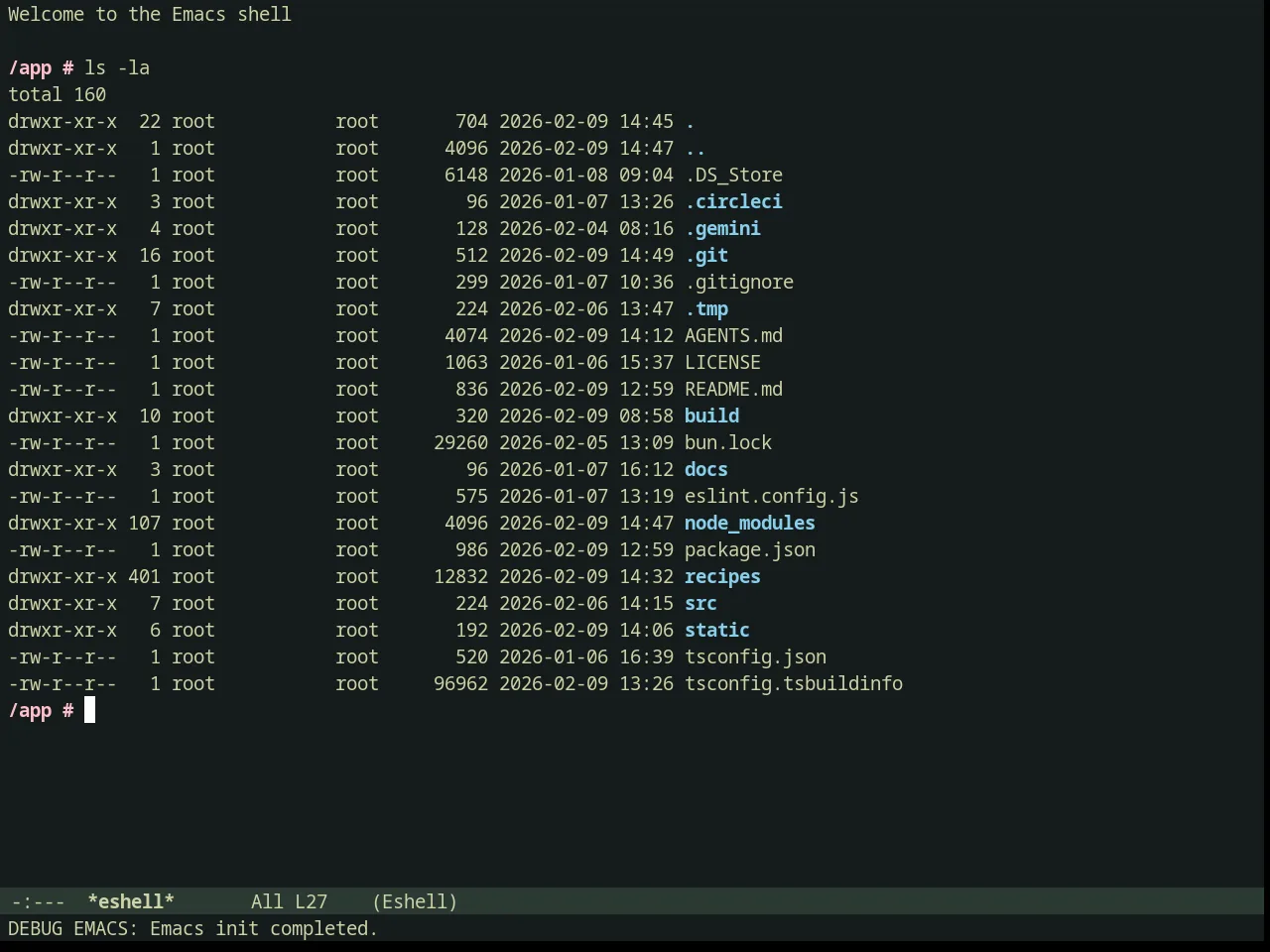The height and width of the screenshot is (952, 1270).
Task: Click the 401 link count for recipes
Action: pos(144,576)
